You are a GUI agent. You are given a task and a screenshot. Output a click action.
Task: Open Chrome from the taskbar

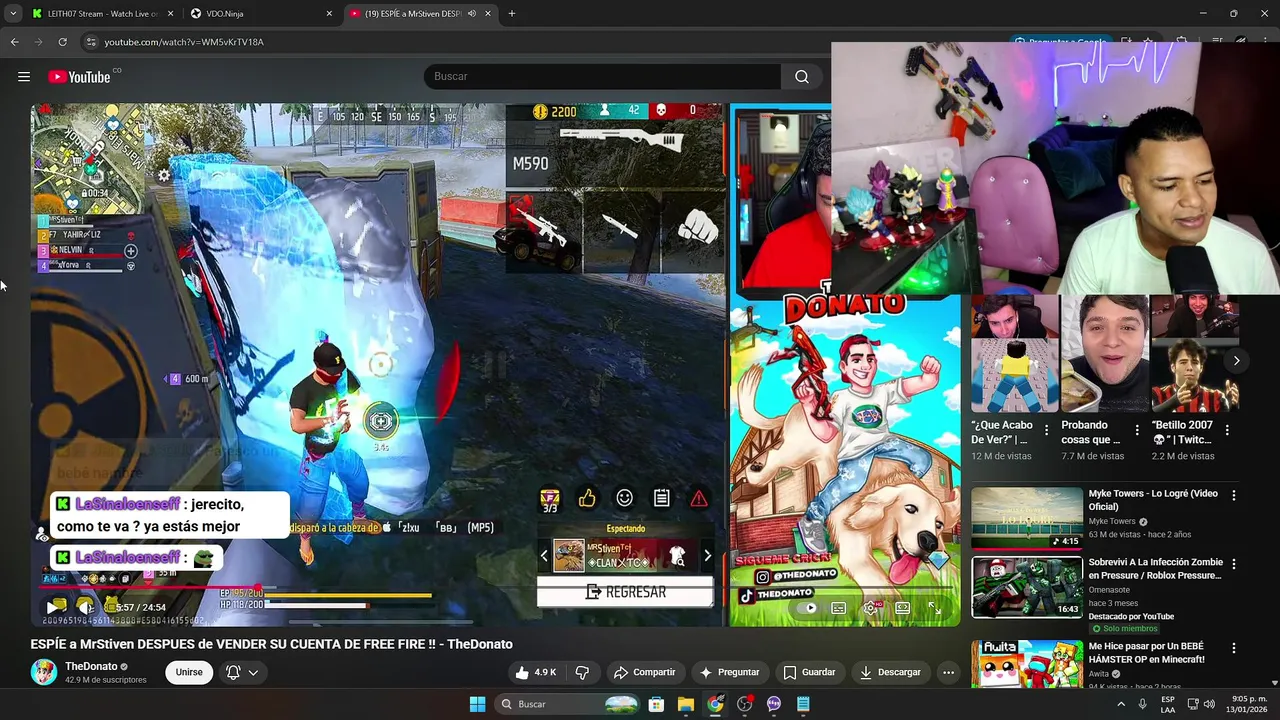coord(715,704)
